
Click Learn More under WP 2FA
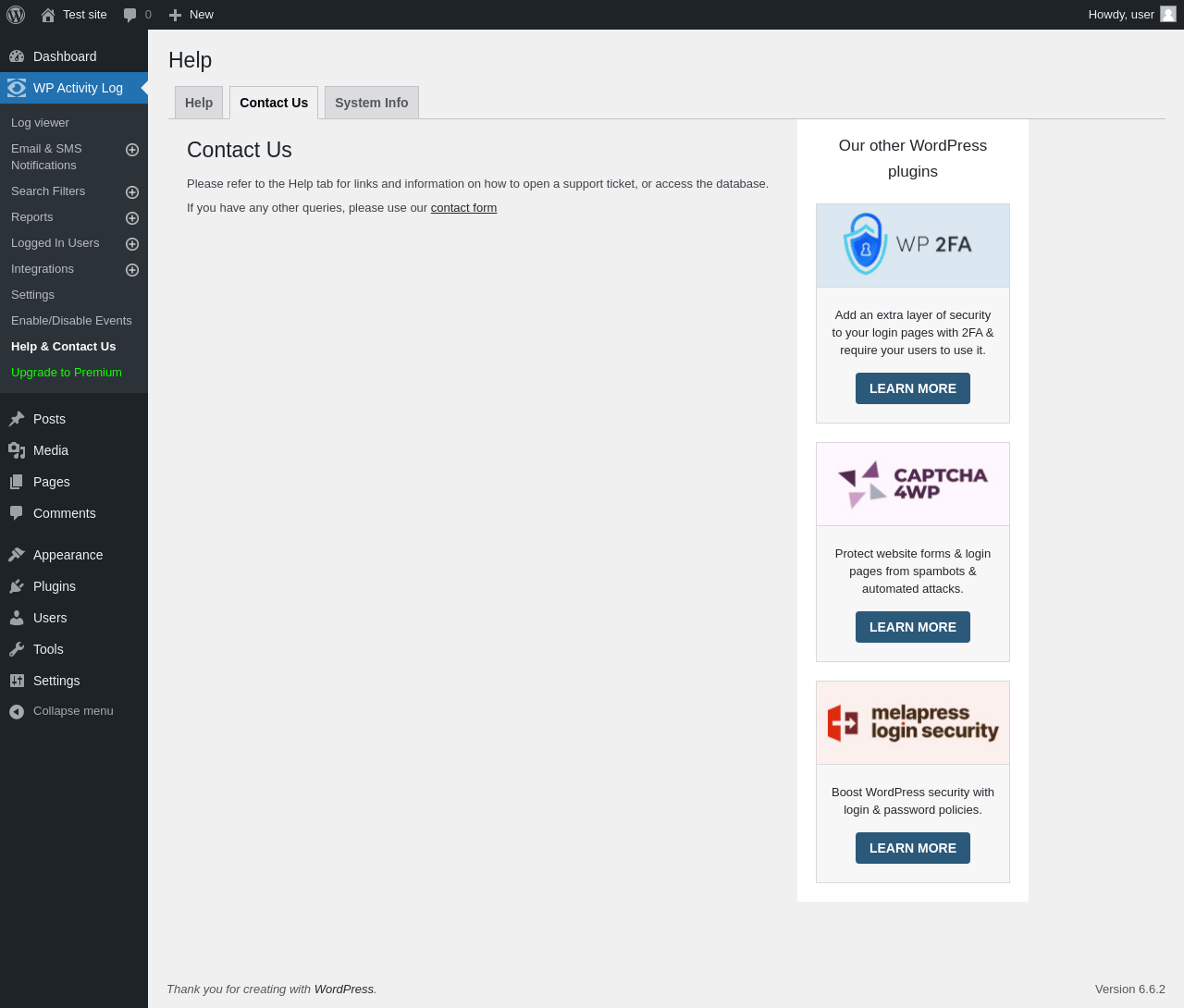913,388
